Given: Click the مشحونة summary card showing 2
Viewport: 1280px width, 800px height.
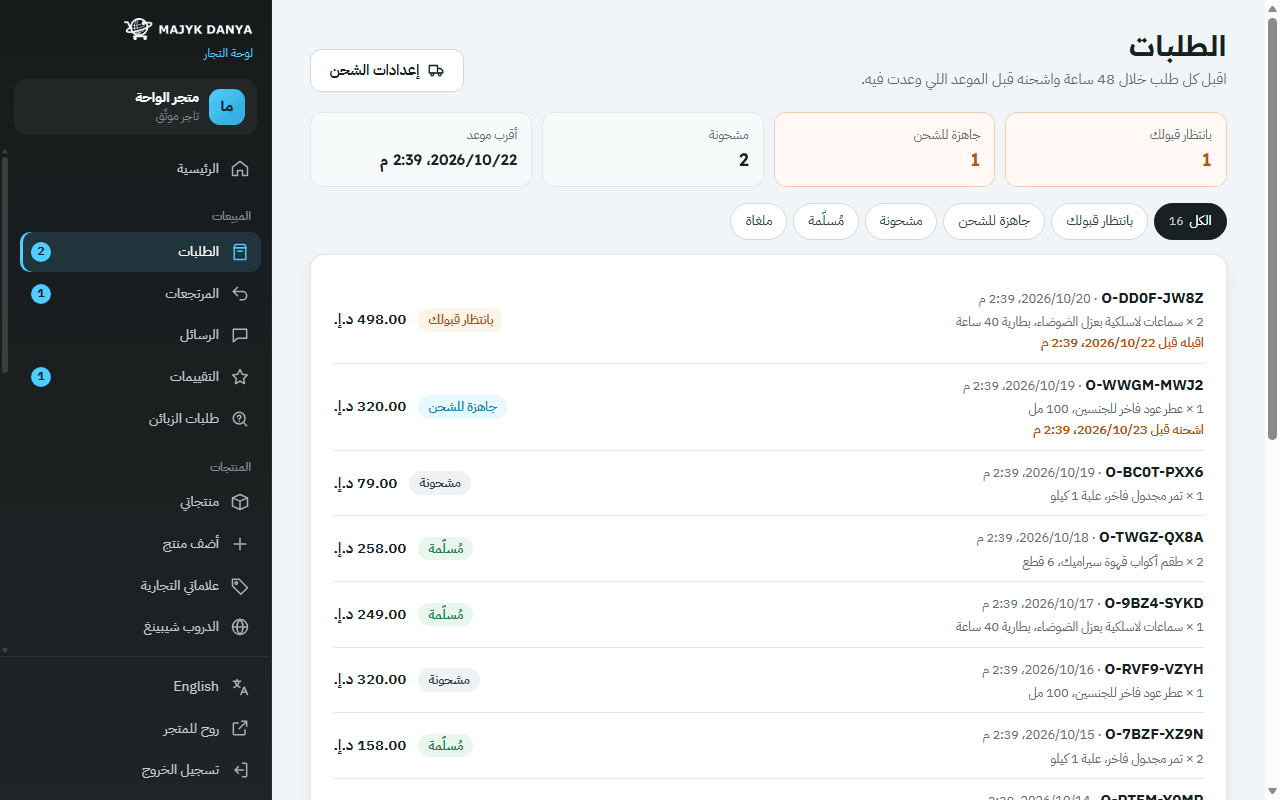Looking at the screenshot, I should click(653, 150).
